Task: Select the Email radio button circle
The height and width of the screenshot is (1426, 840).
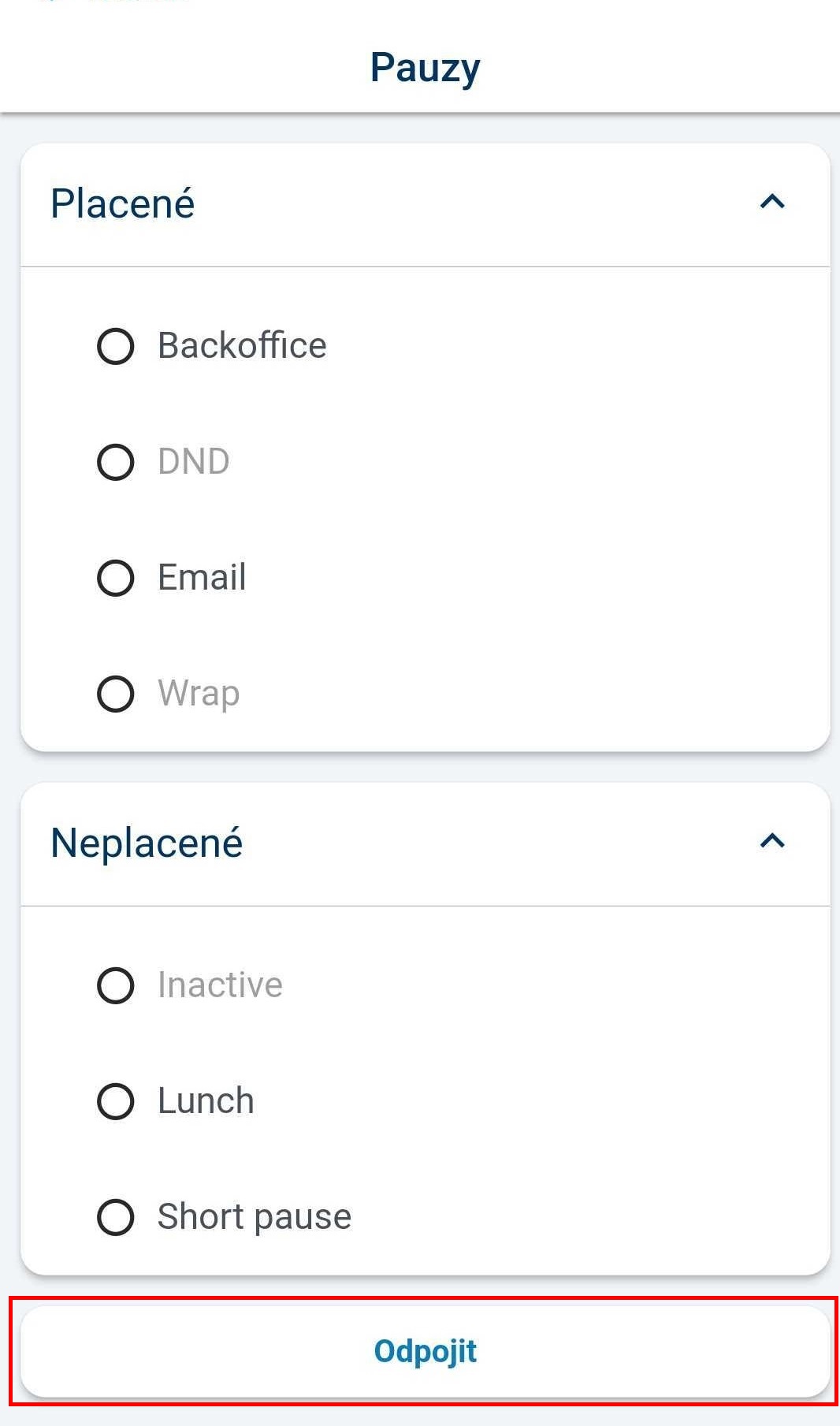Action: pos(115,578)
